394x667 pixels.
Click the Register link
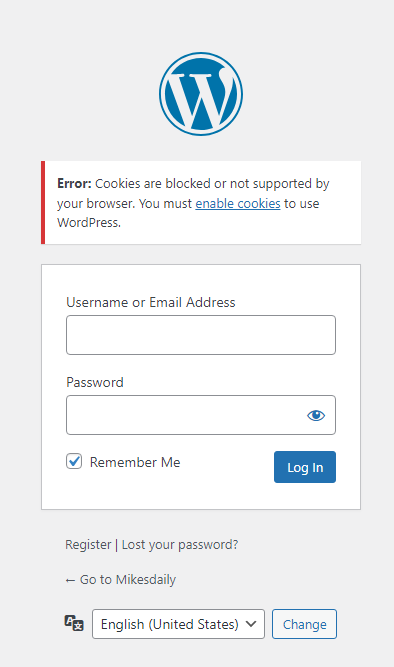click(88, 544)
